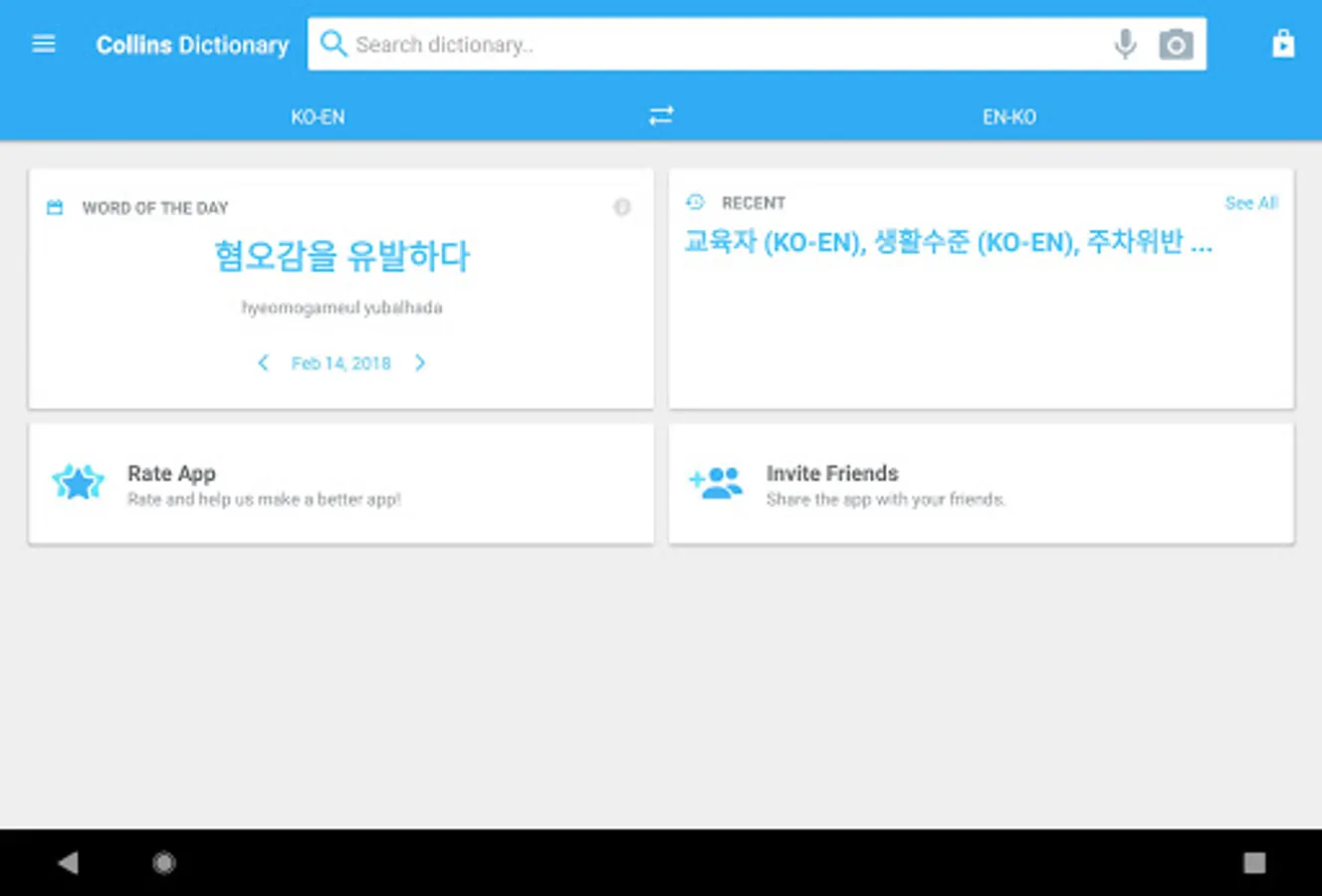
Task: Tap the microphone for voice search
Action: 1124,43
